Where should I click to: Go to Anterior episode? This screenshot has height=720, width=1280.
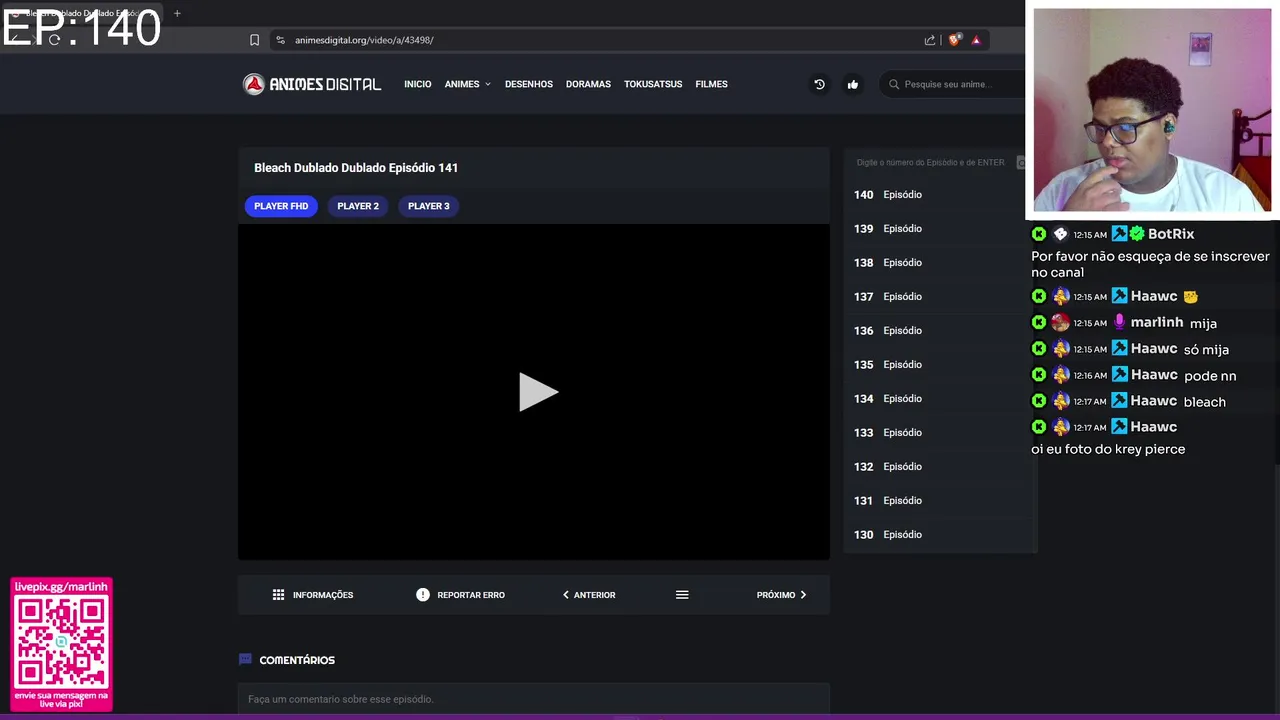(x=589, y=595)
